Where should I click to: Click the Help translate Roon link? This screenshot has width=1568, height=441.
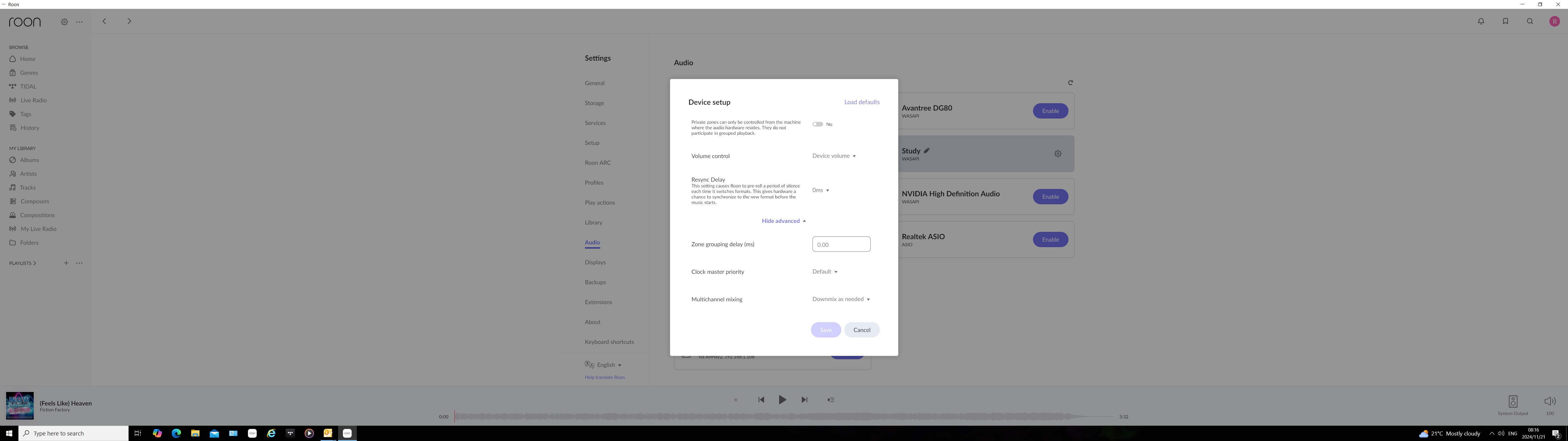pos(605,377)
